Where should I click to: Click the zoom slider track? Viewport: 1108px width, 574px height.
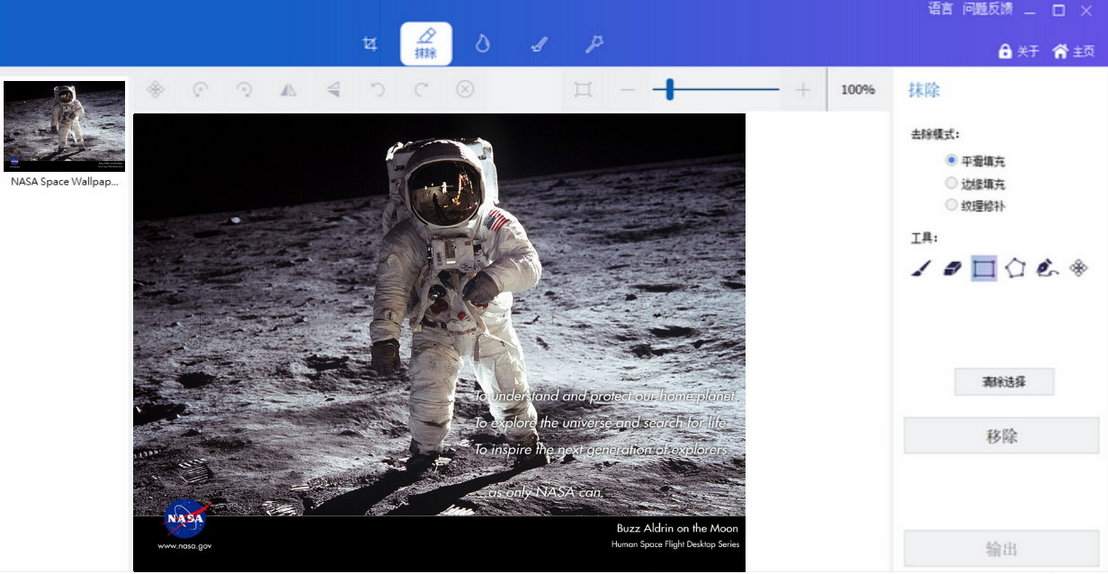click(716, 89)
